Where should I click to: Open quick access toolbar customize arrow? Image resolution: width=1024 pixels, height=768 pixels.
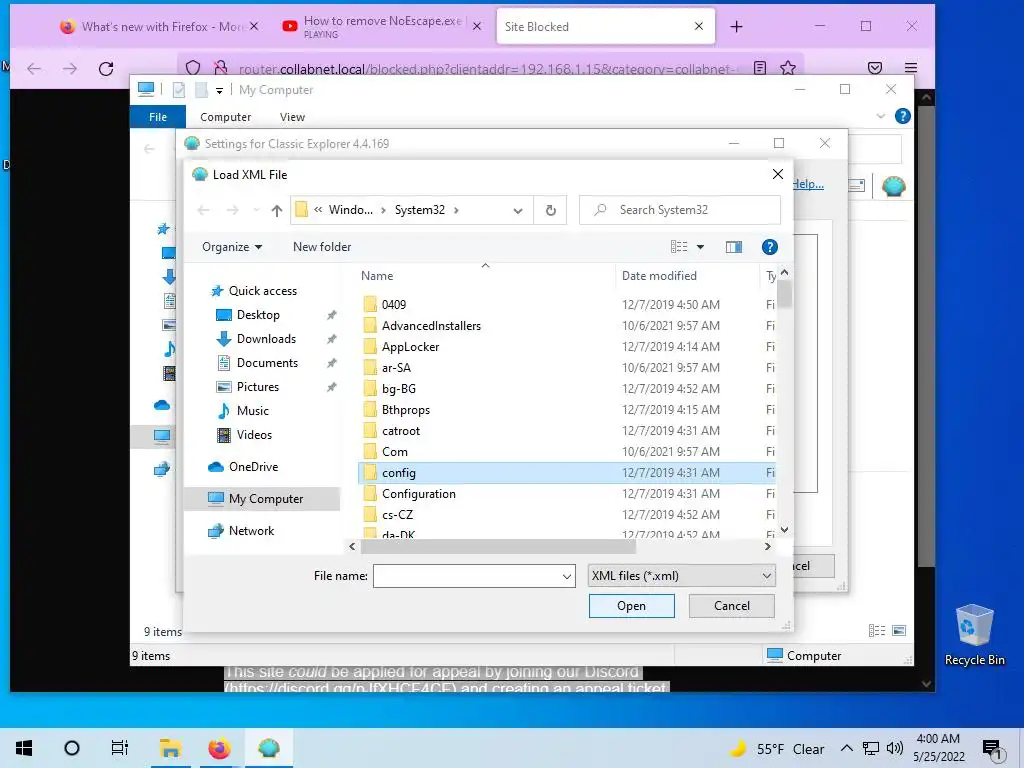(x=219, y=90)
